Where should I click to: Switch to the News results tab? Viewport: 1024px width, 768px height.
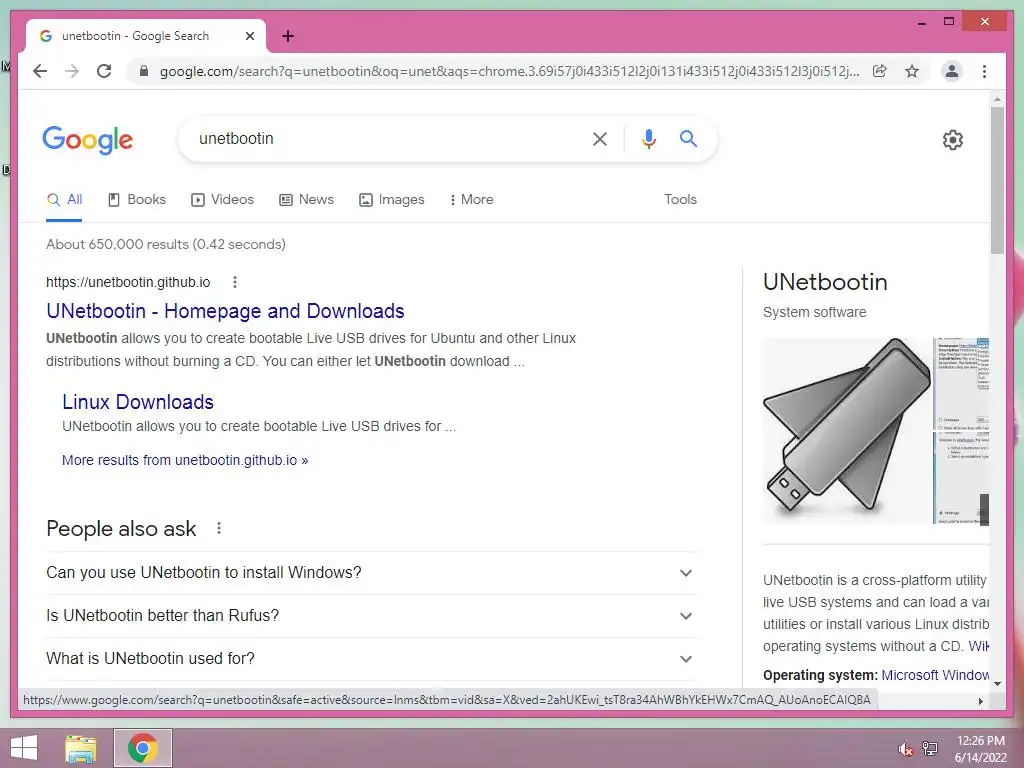[306, 200]
